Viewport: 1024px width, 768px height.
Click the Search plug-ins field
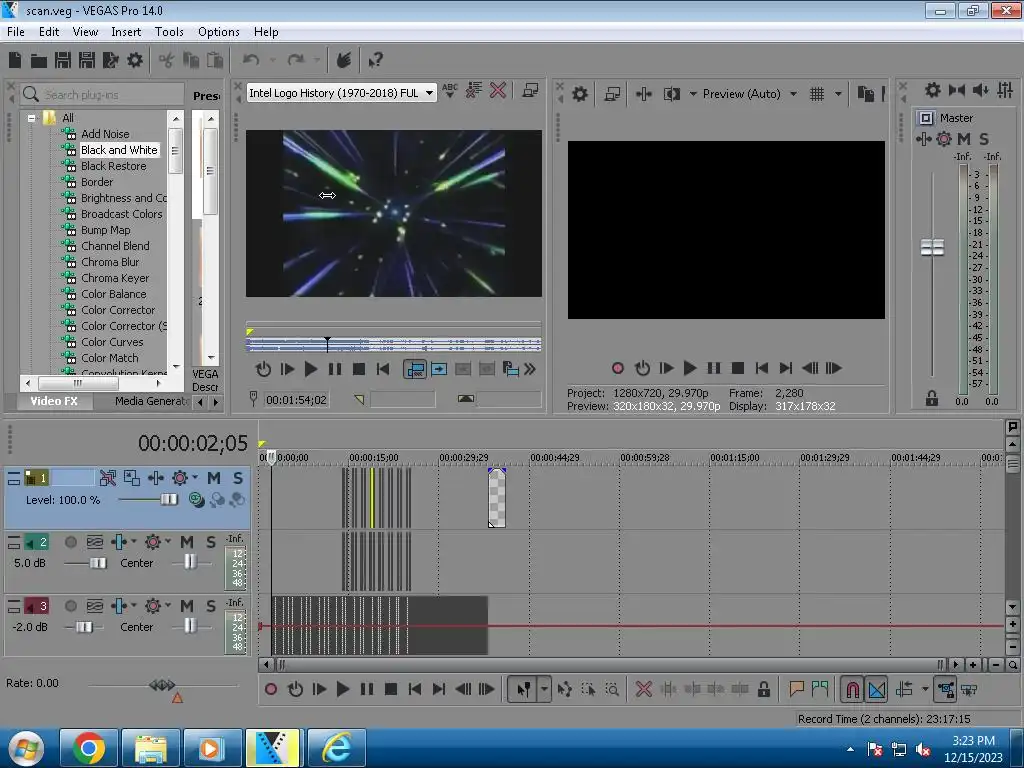(102, 95)
